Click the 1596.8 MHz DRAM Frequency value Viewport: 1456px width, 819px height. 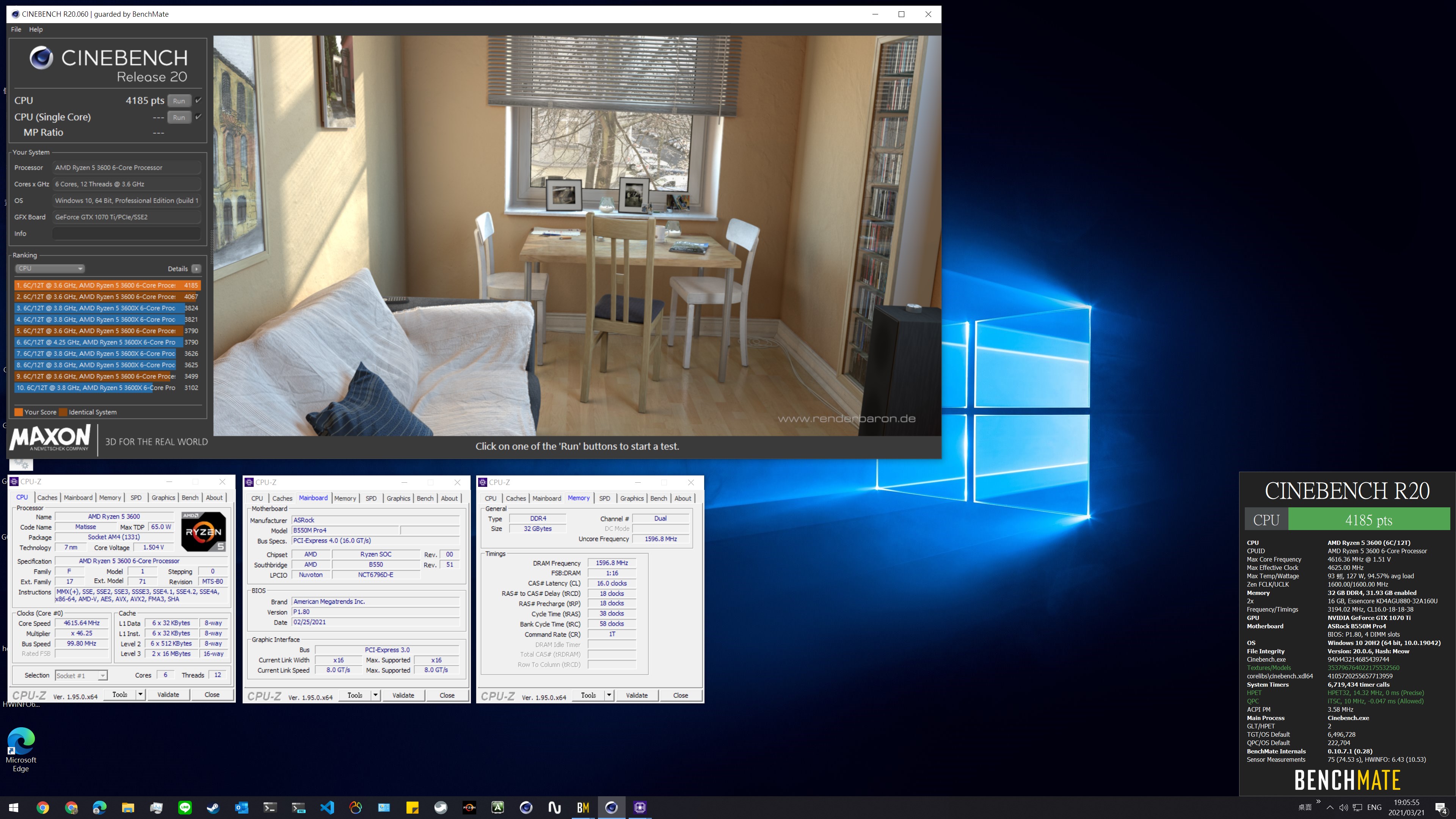[612, 563]
